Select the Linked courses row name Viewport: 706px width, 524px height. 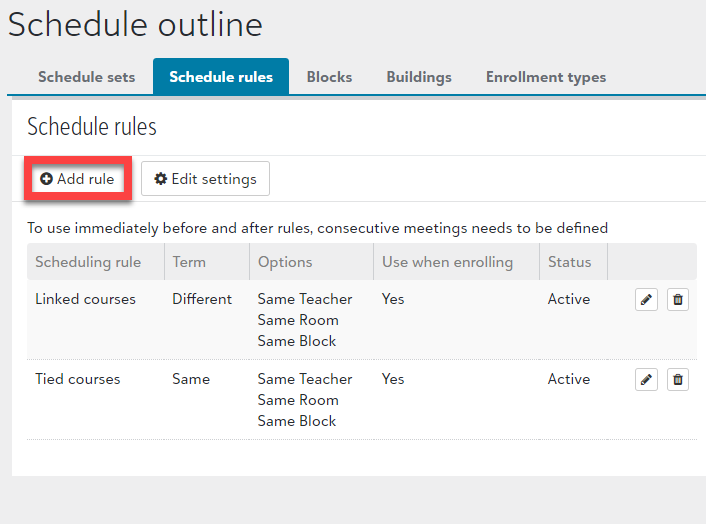tap(85, 299)
